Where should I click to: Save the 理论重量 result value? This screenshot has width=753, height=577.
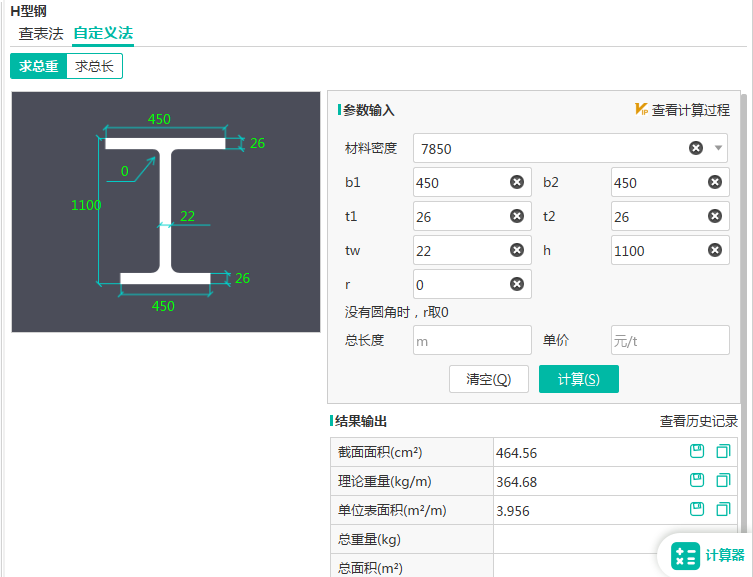click(x=697, y=480)
